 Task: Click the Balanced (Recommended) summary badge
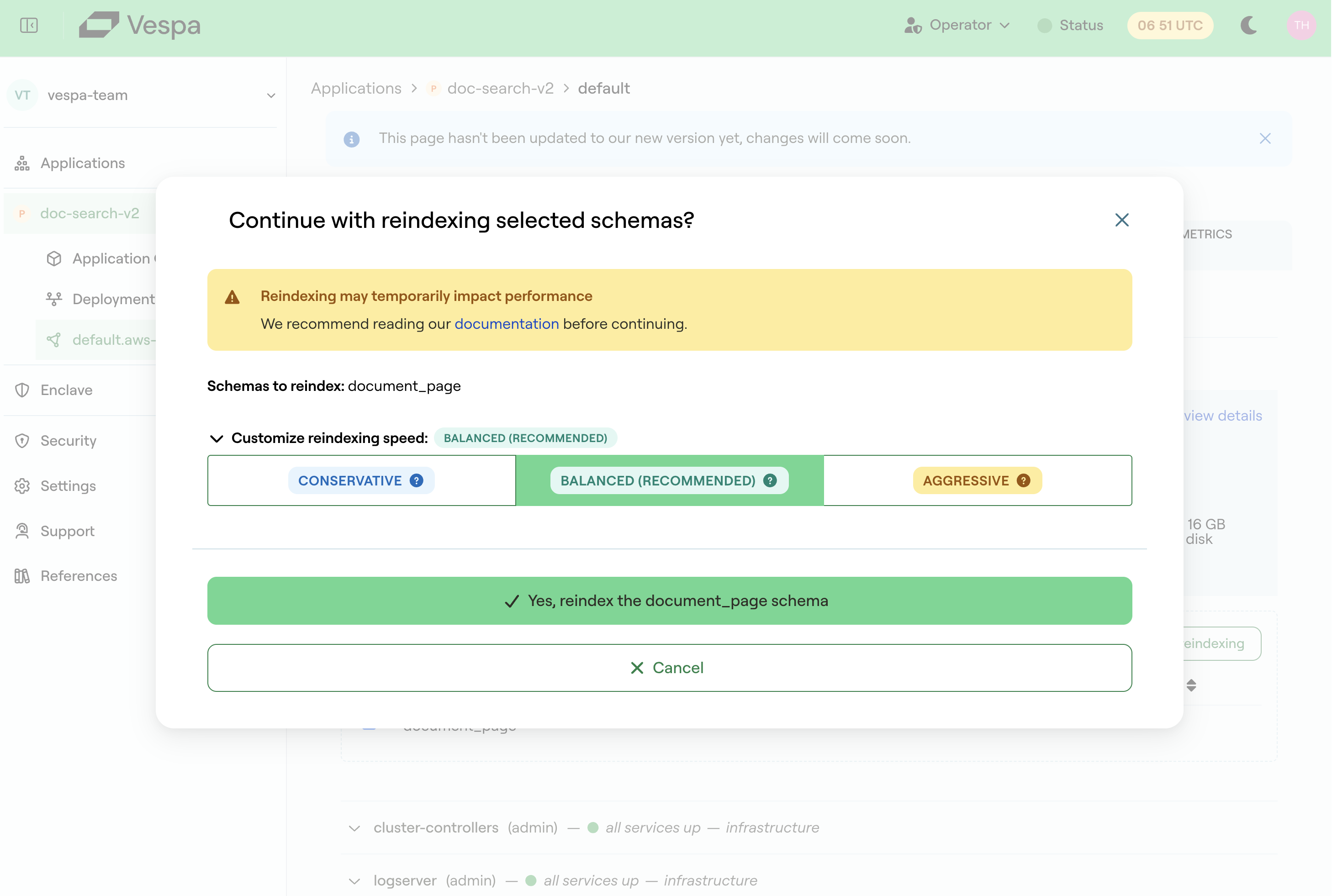(525, 437)
